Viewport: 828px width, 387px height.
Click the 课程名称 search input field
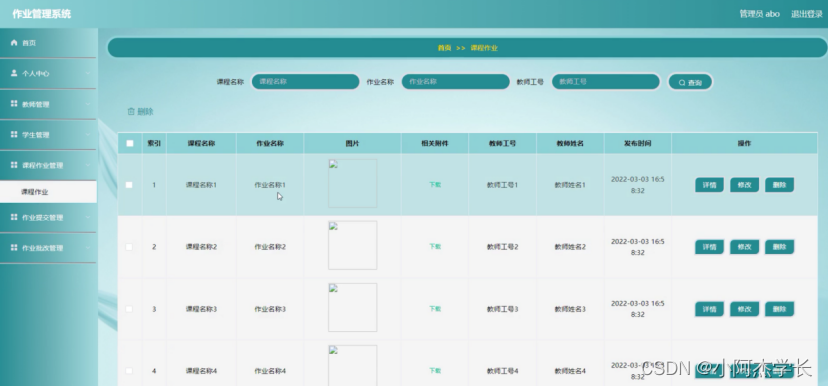[x=305, y=82]
